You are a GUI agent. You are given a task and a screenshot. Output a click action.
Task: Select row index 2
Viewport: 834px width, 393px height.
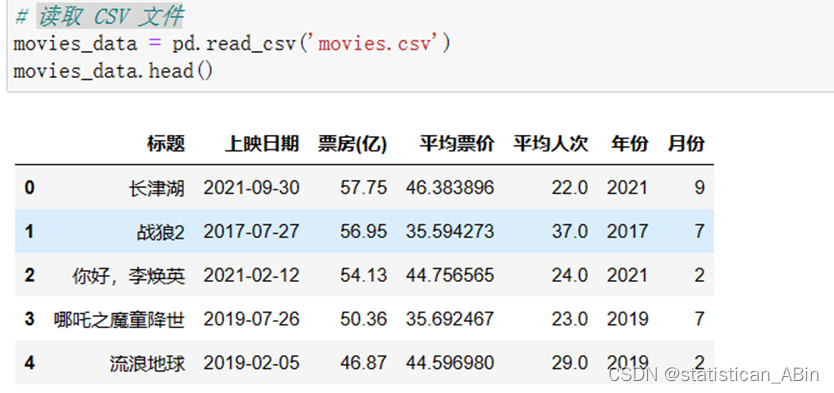[x=29, y=275]
